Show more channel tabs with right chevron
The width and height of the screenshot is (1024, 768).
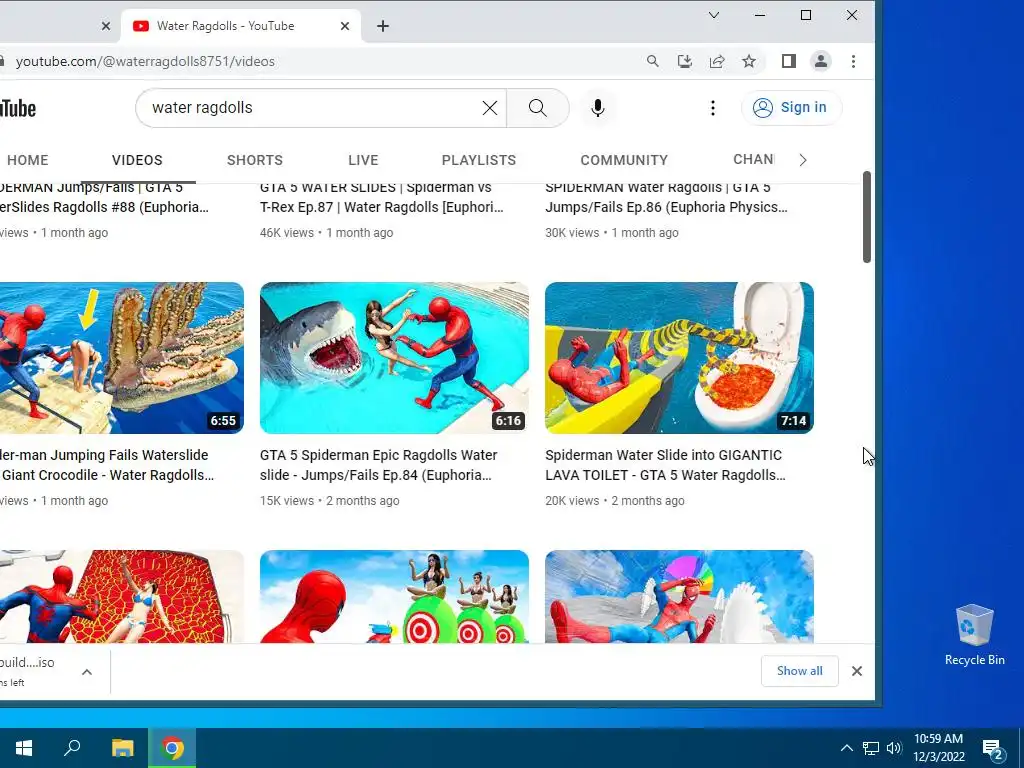tap(803, 160)
